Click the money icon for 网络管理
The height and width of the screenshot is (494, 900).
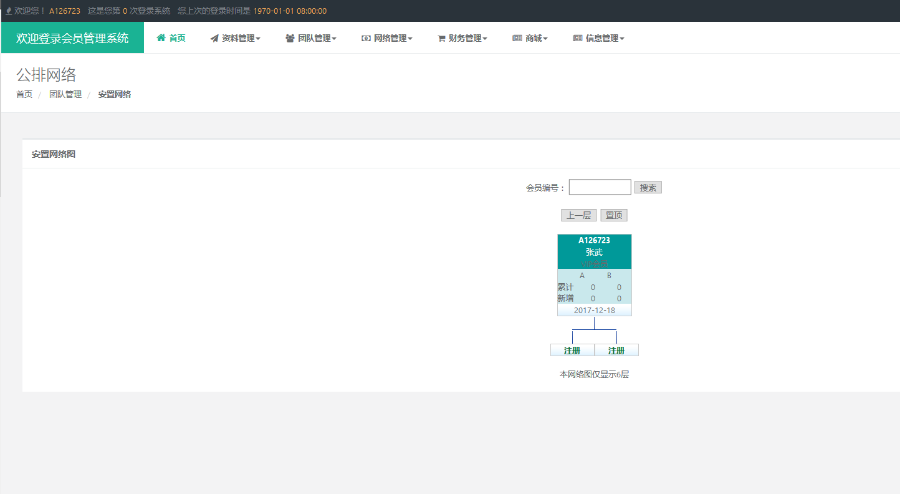(366, 38)
